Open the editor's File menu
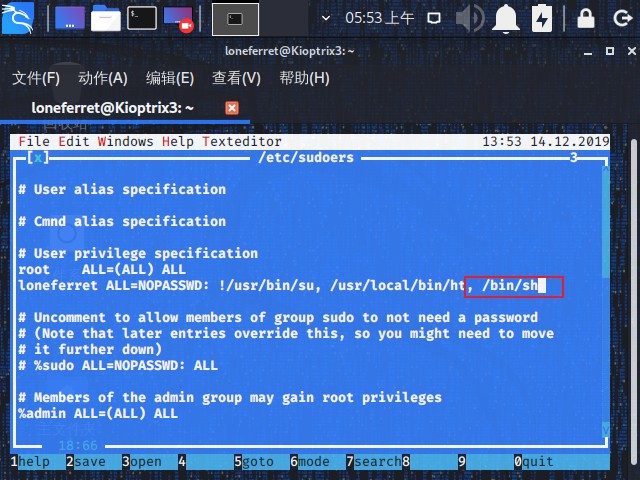 tap(34, 142)
